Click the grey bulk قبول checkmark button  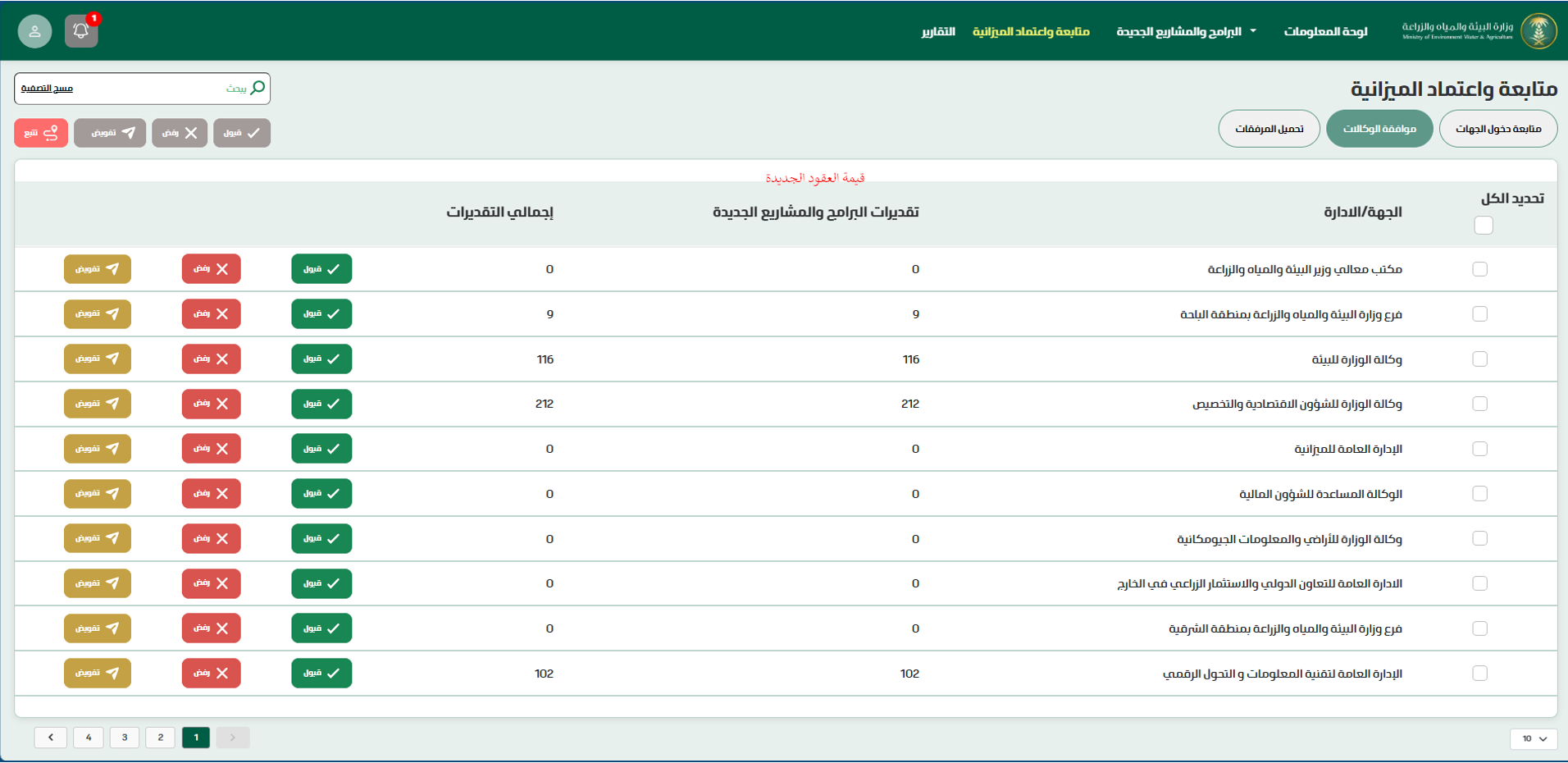(x=242, y=133)
